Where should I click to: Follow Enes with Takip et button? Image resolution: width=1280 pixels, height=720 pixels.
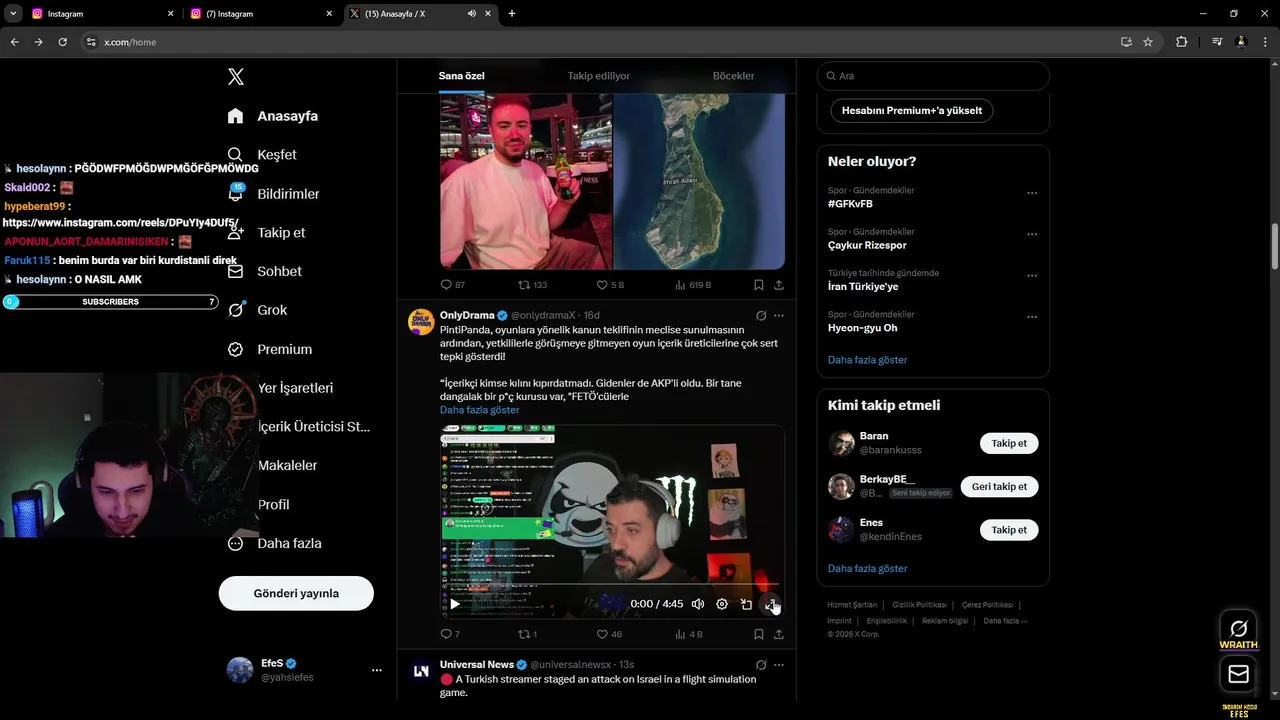(1009, 530)
